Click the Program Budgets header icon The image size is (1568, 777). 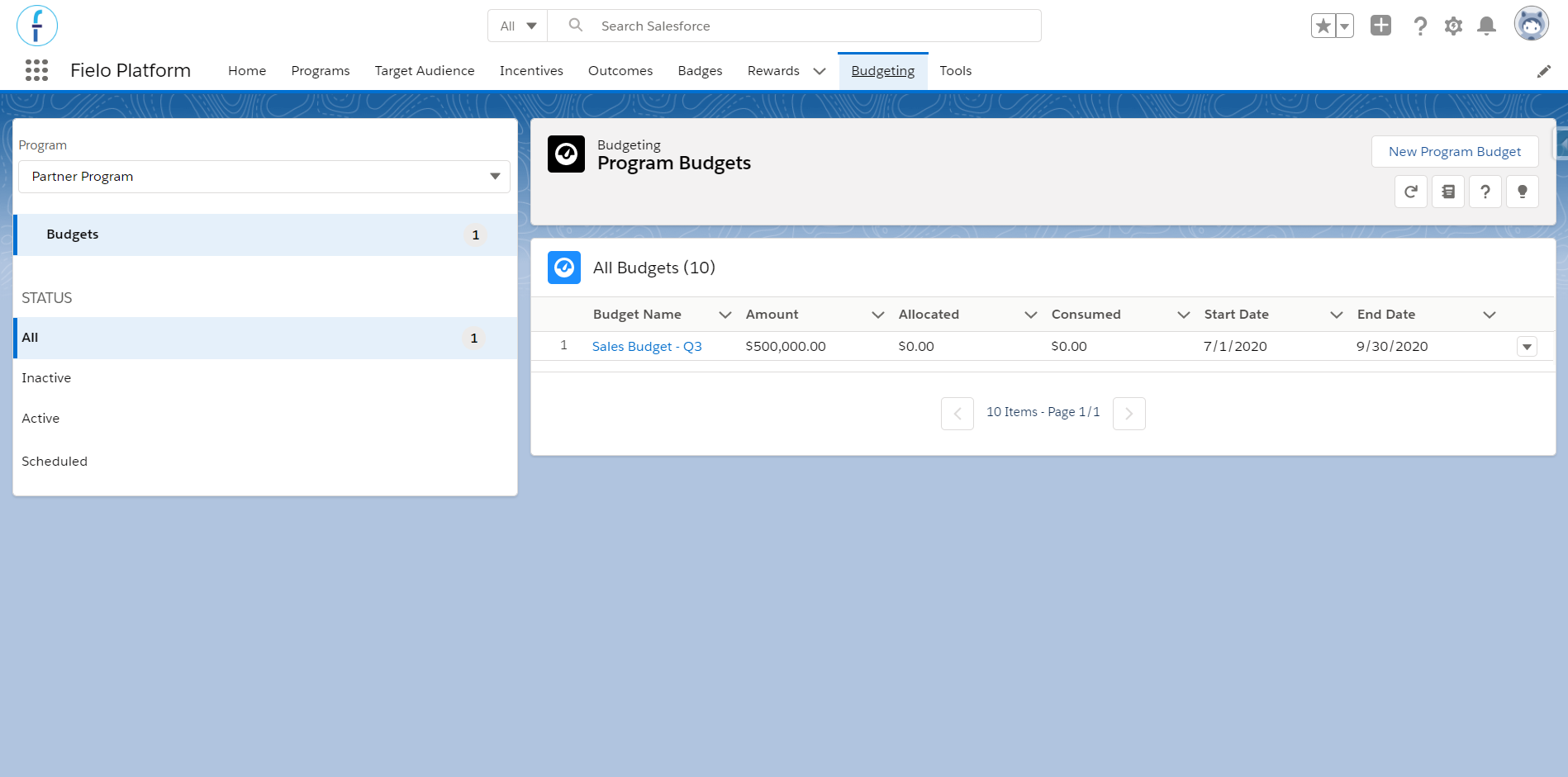click(x=566, y=154)
